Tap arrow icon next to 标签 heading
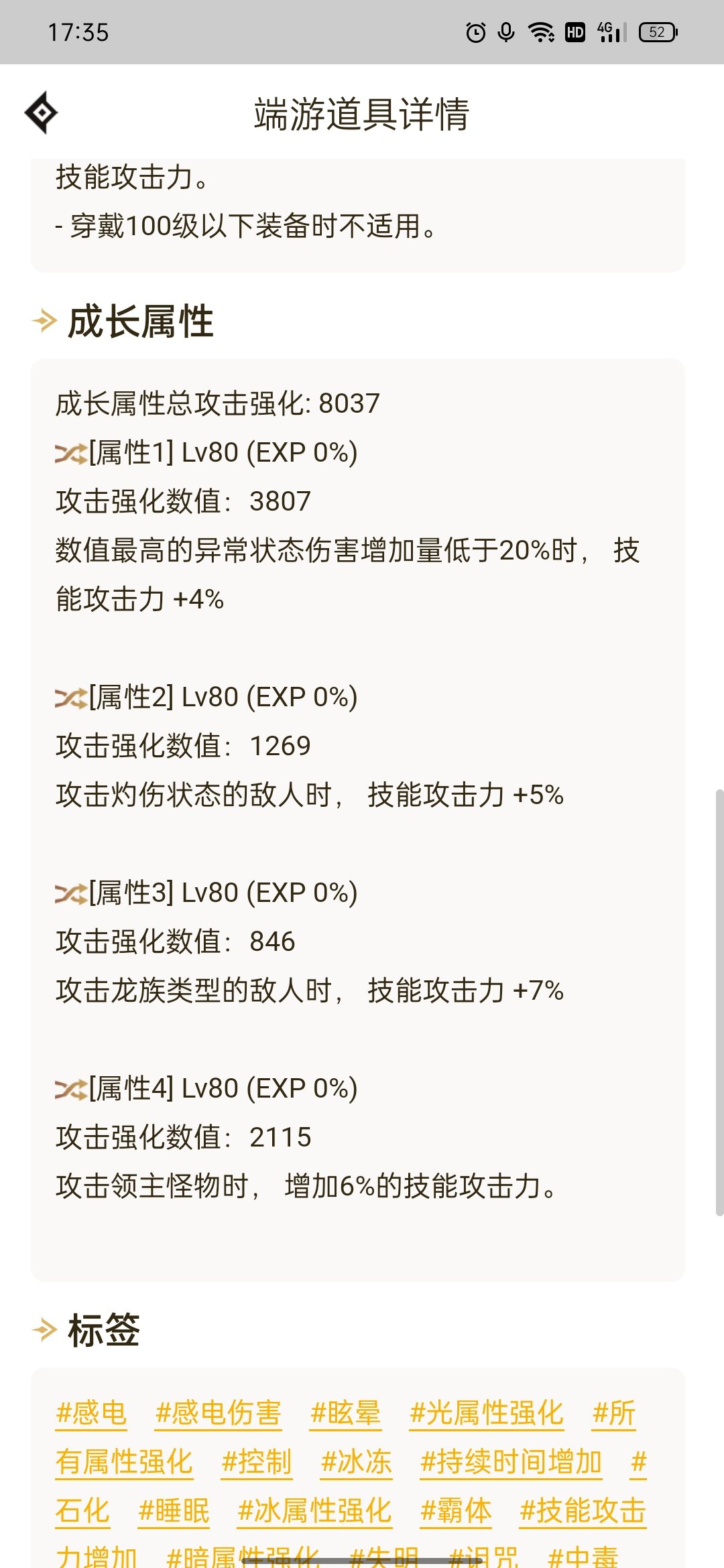The width and height of the screenshot is (724, 1568). pyautogui.click(x=44, y=1330)
